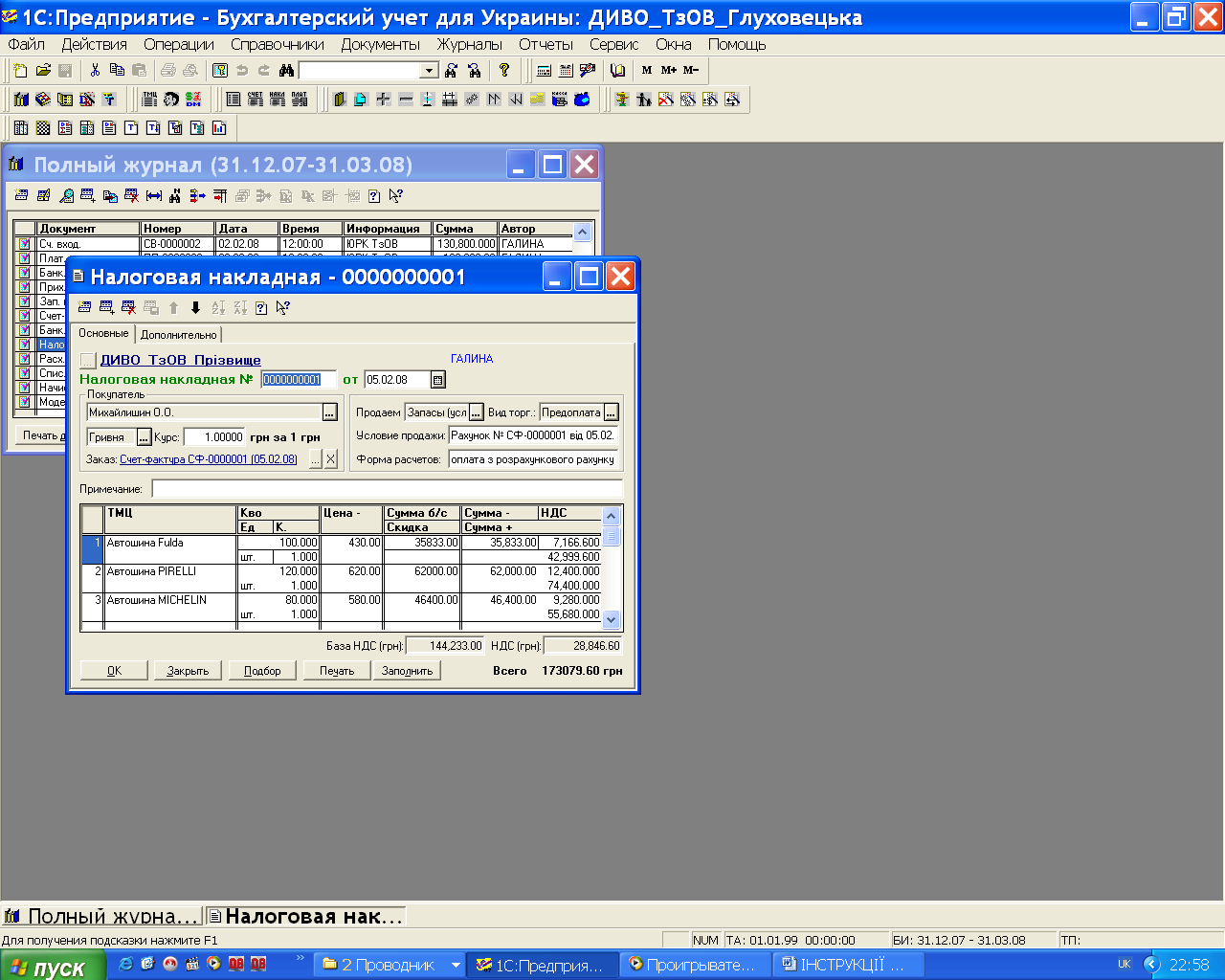Open the Журналы menu
The image size is (1225, 980).
click(469, 44)
